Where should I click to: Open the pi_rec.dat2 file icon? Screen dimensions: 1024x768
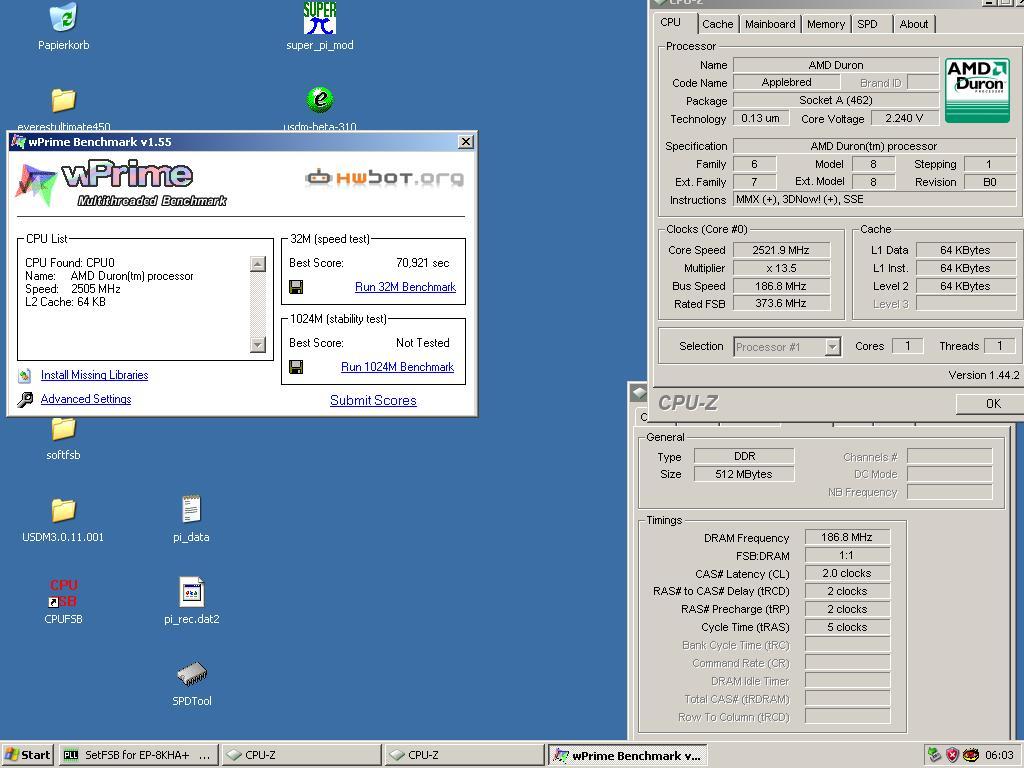coord(191,592)
